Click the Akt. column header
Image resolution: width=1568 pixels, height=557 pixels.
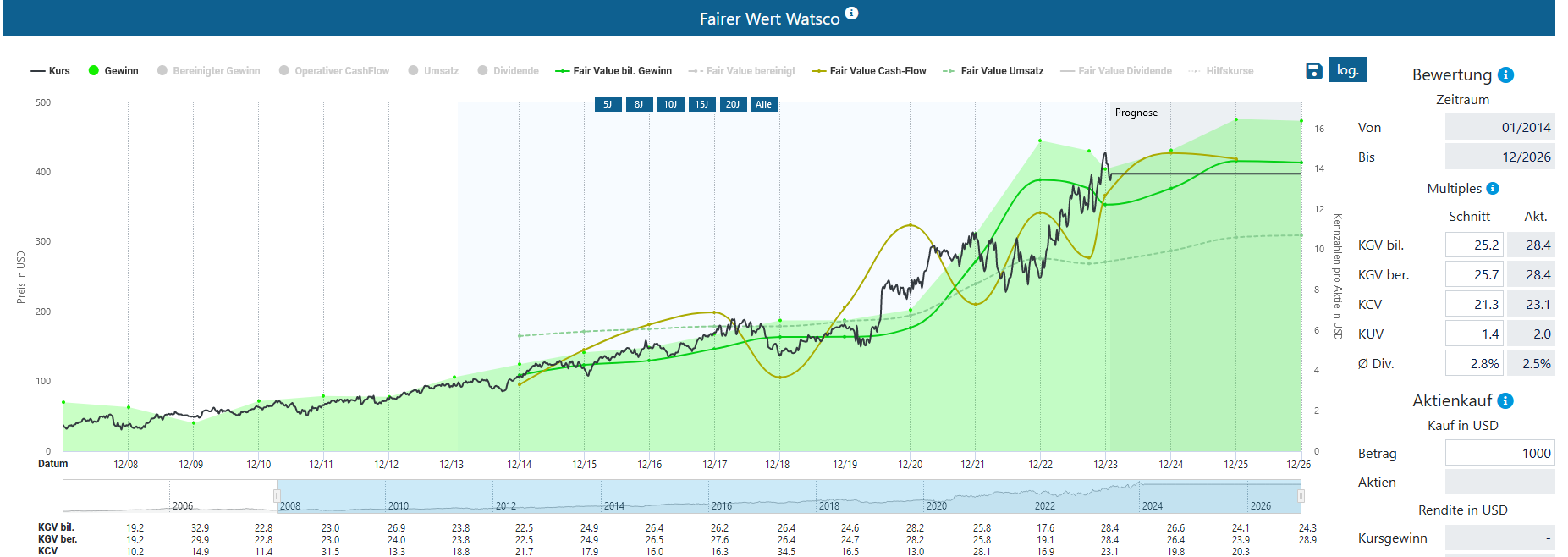tap(1535, 217)
